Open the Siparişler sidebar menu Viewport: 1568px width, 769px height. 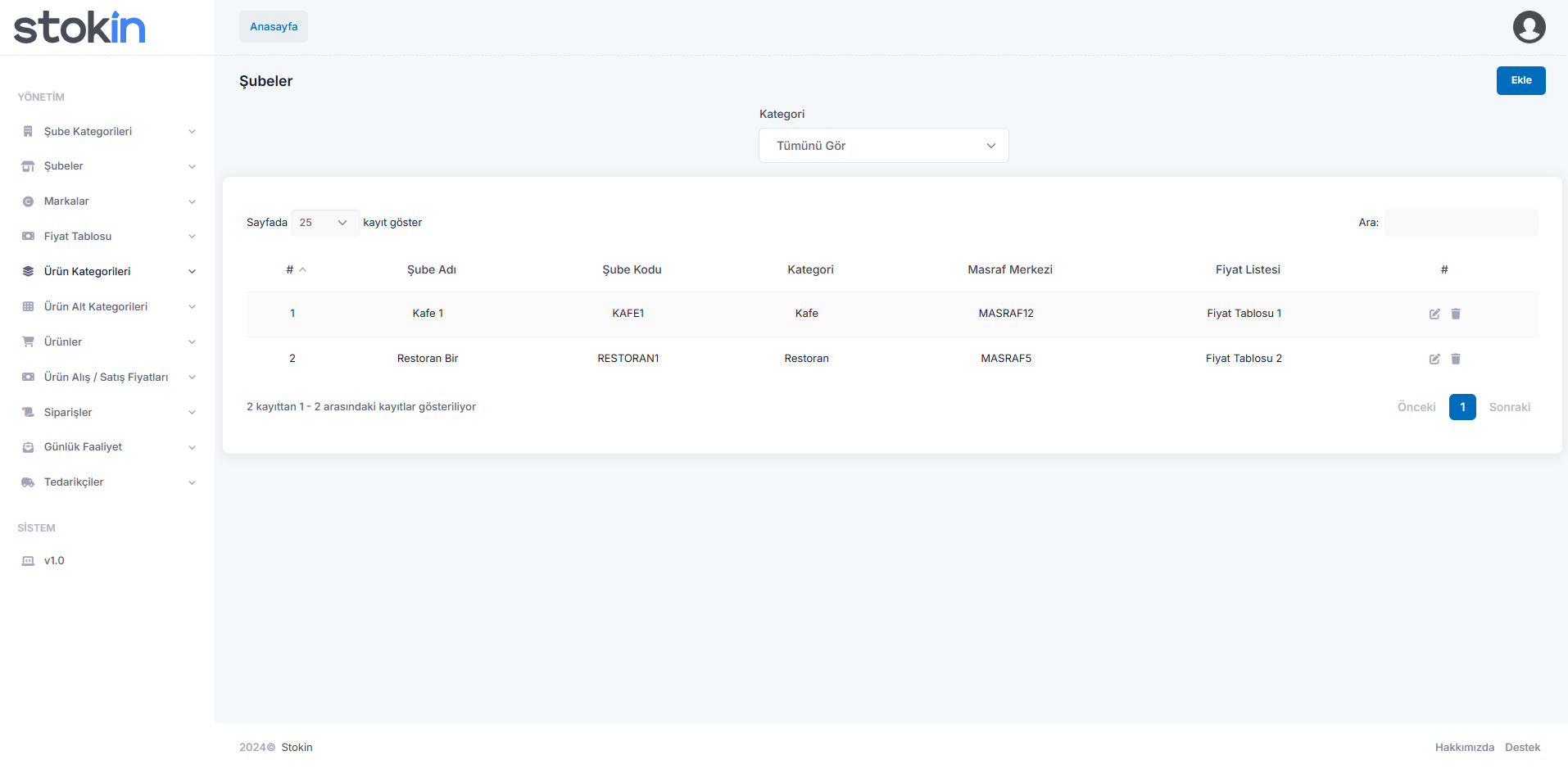(68, 412)
